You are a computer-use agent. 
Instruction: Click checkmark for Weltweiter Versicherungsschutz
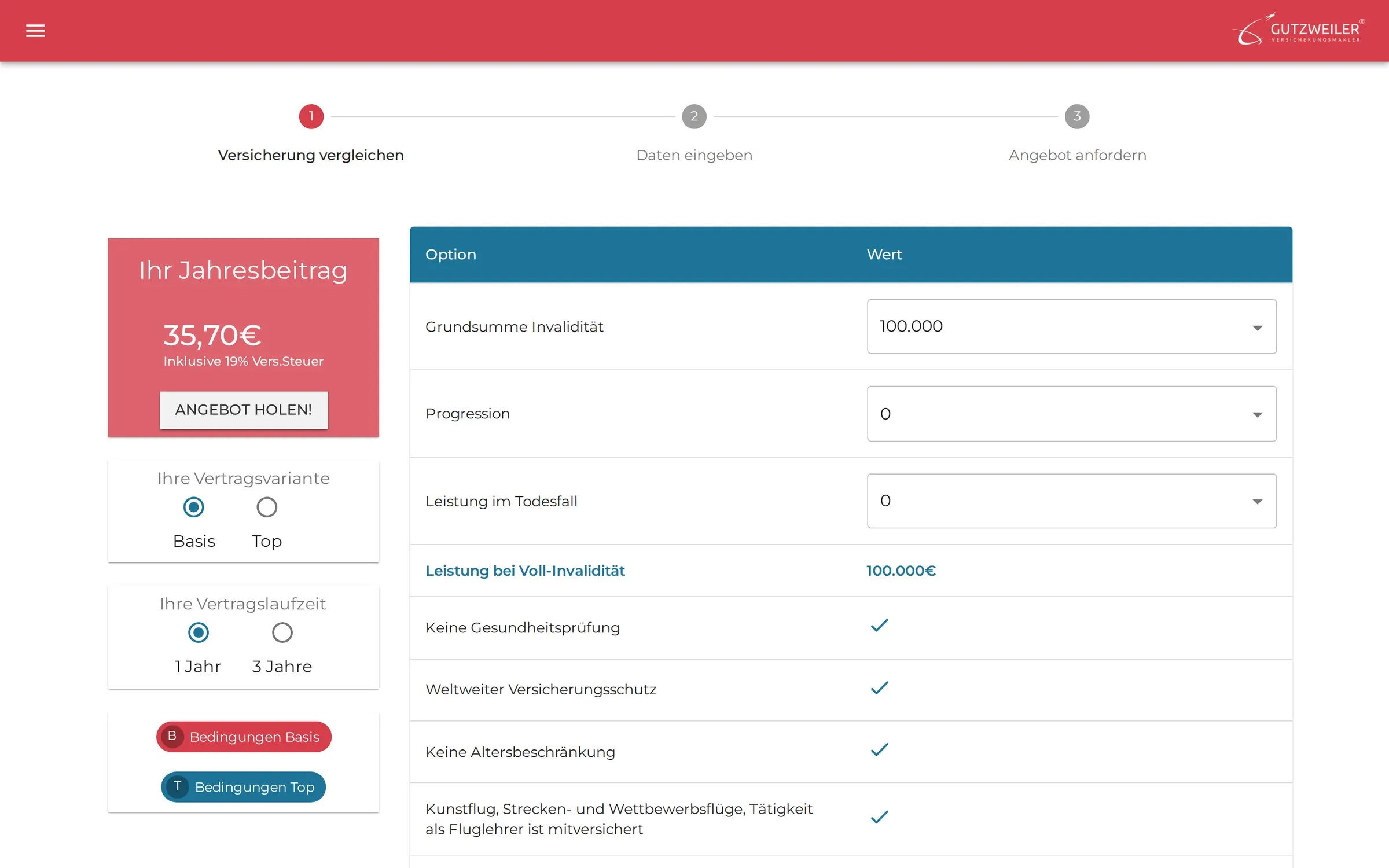[879, 688]
